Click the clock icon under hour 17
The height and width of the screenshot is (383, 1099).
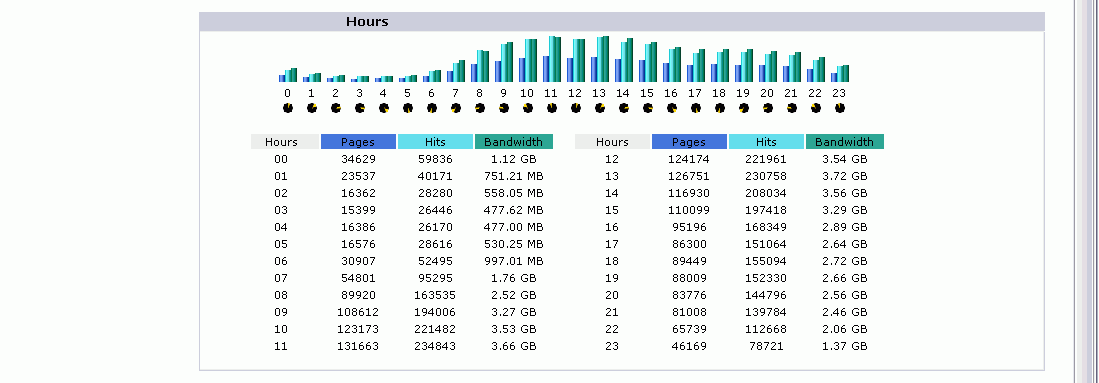click(695, 108)
